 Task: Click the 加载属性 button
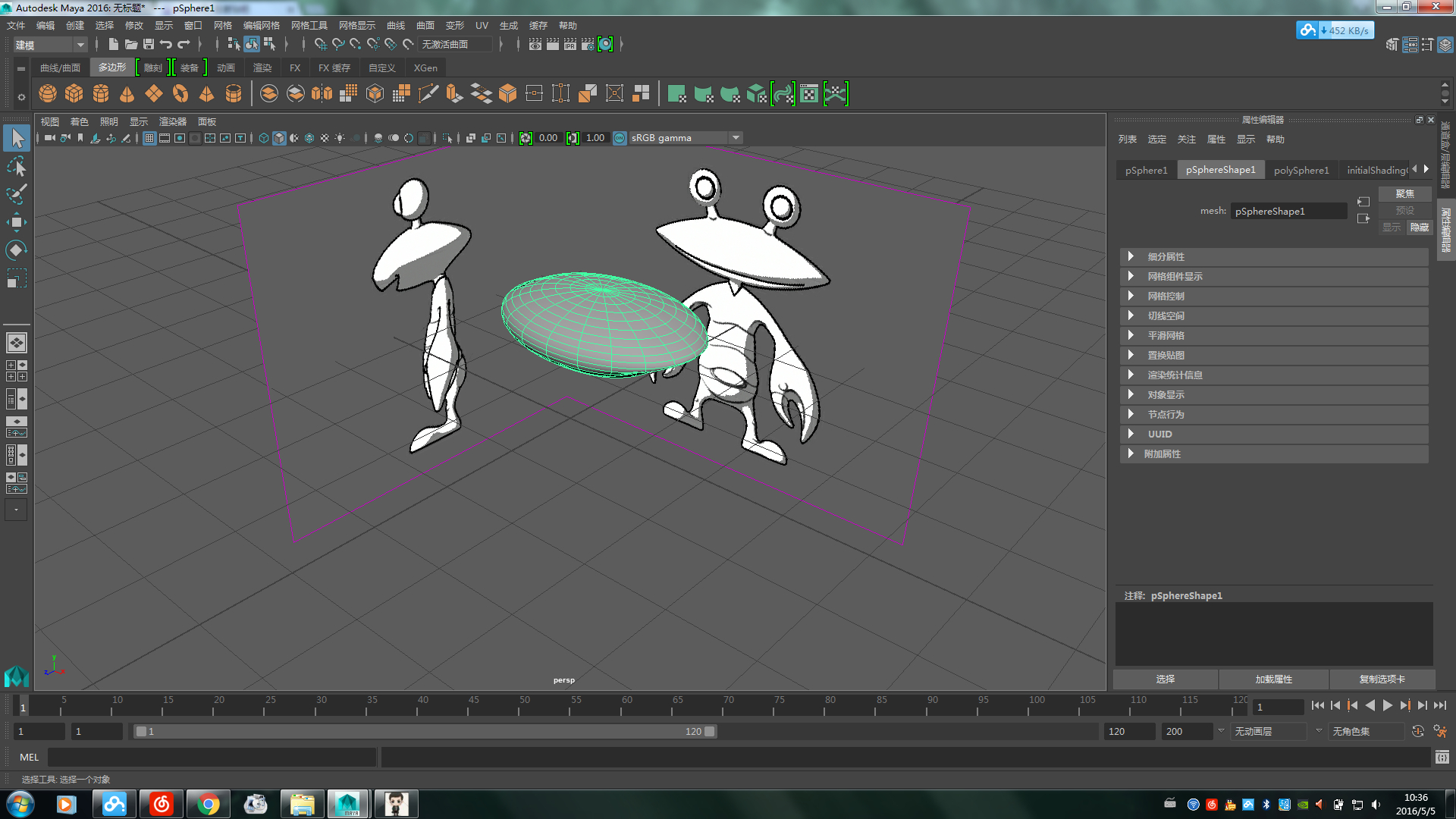(x=1273, y=679)
